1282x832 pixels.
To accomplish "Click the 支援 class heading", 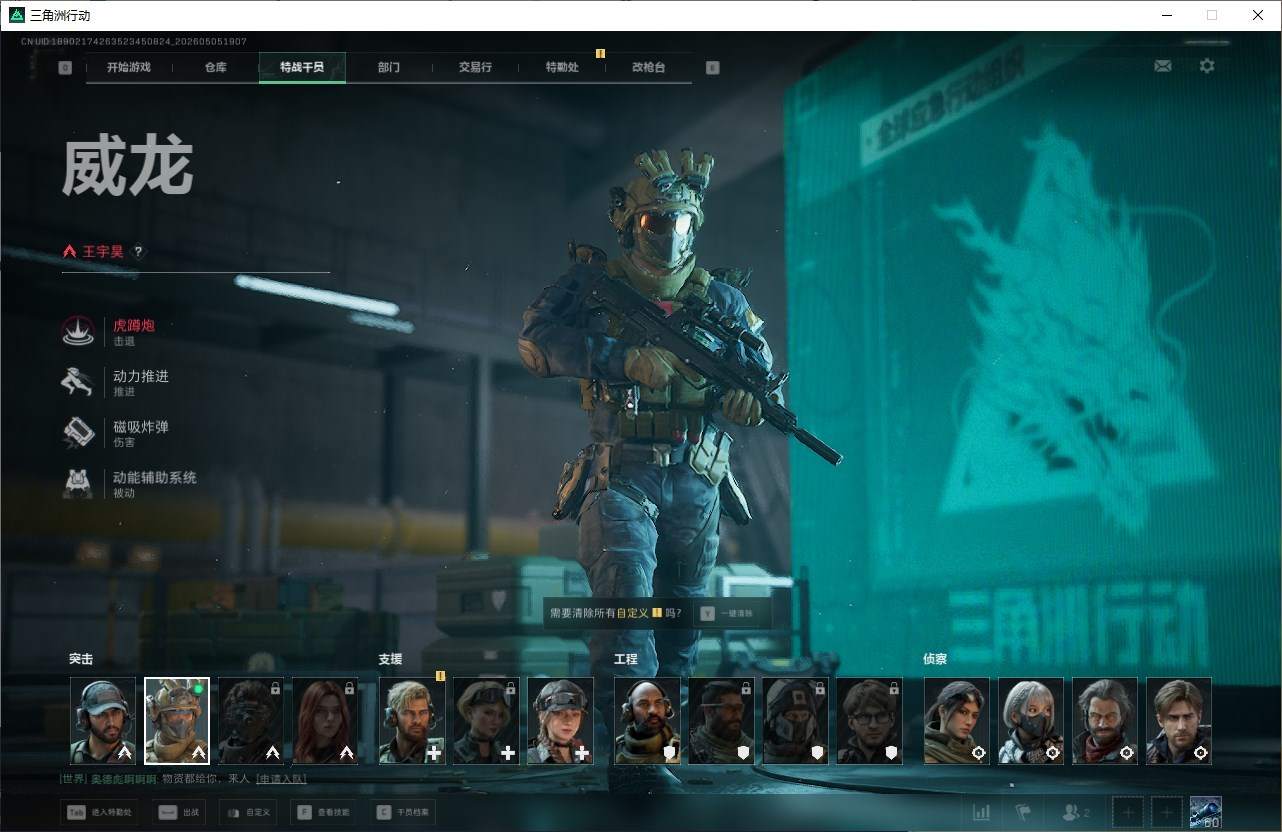I will [x=390, y=660].
